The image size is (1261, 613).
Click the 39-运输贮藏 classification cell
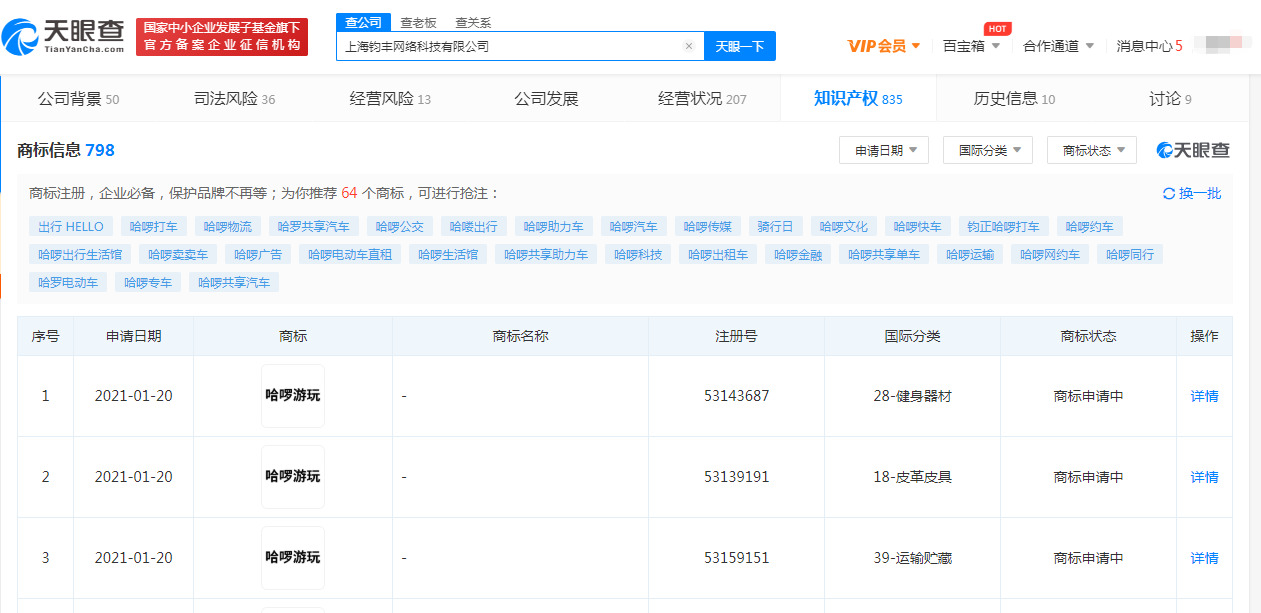[x=912, y=558]
